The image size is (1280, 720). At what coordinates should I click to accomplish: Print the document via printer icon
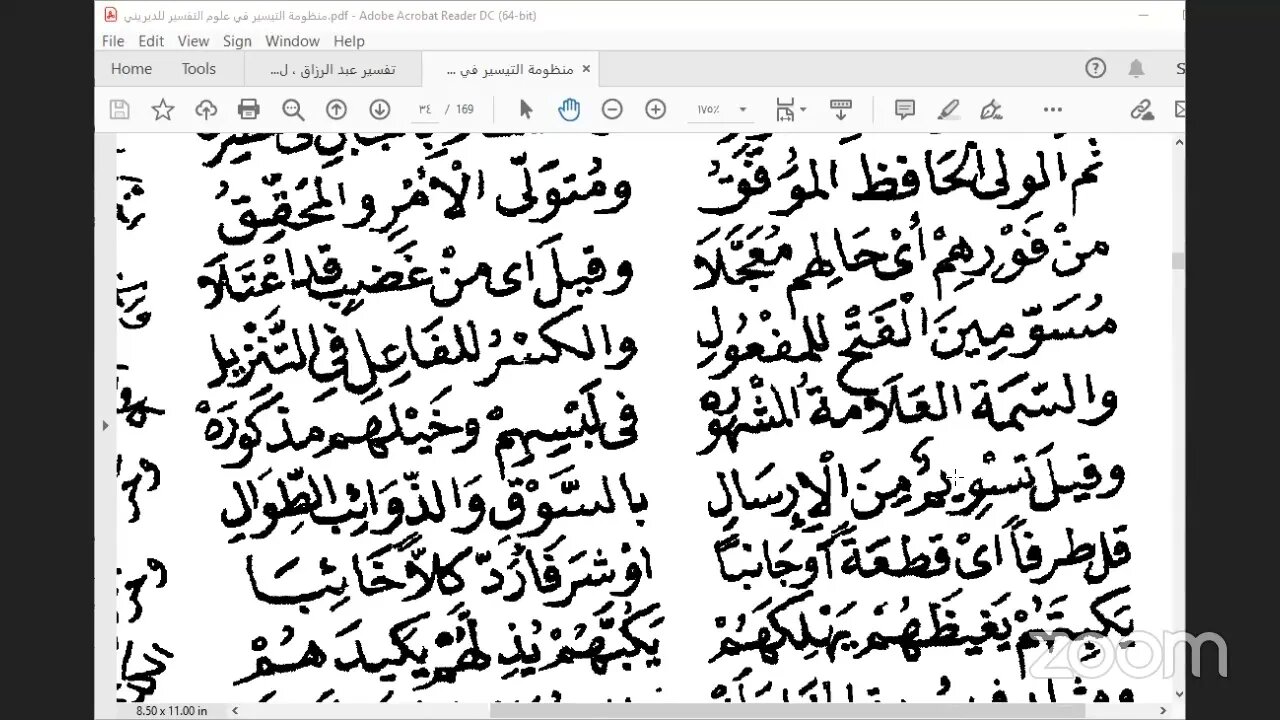pos(249,110)
